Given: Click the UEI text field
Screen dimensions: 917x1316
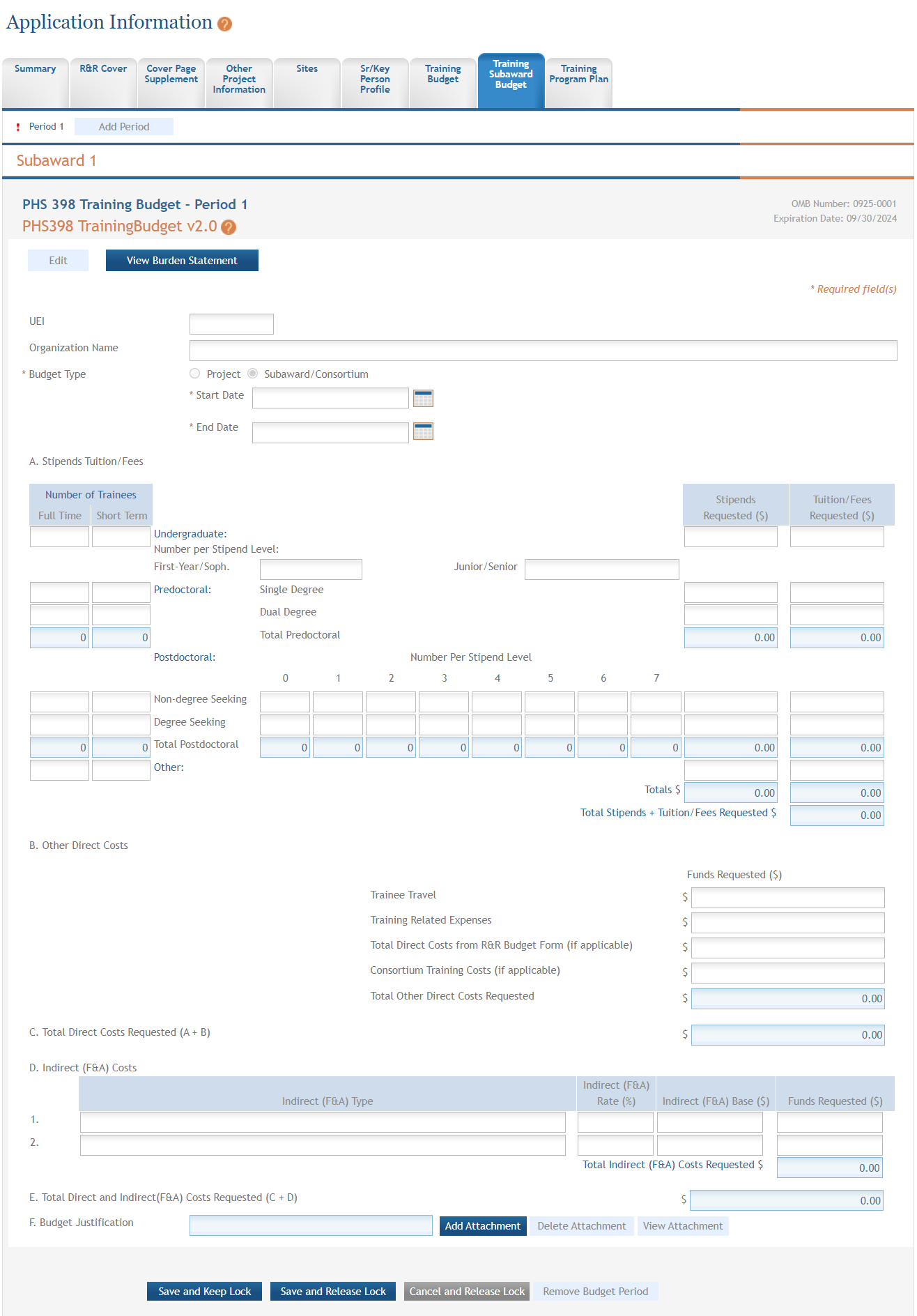Looking at the screenshot, I should 231,324.
